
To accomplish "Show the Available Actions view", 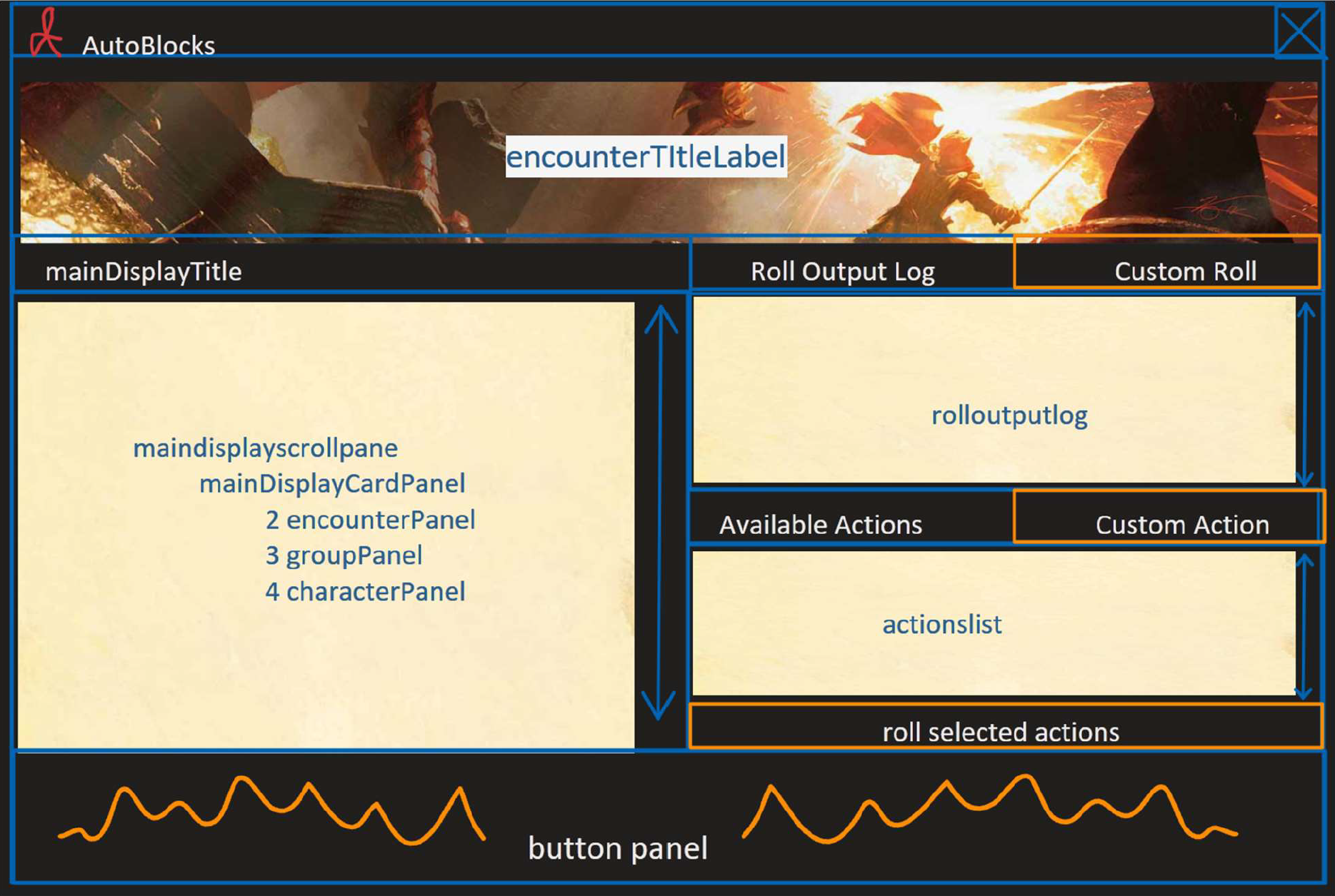I will click(821, 525).
